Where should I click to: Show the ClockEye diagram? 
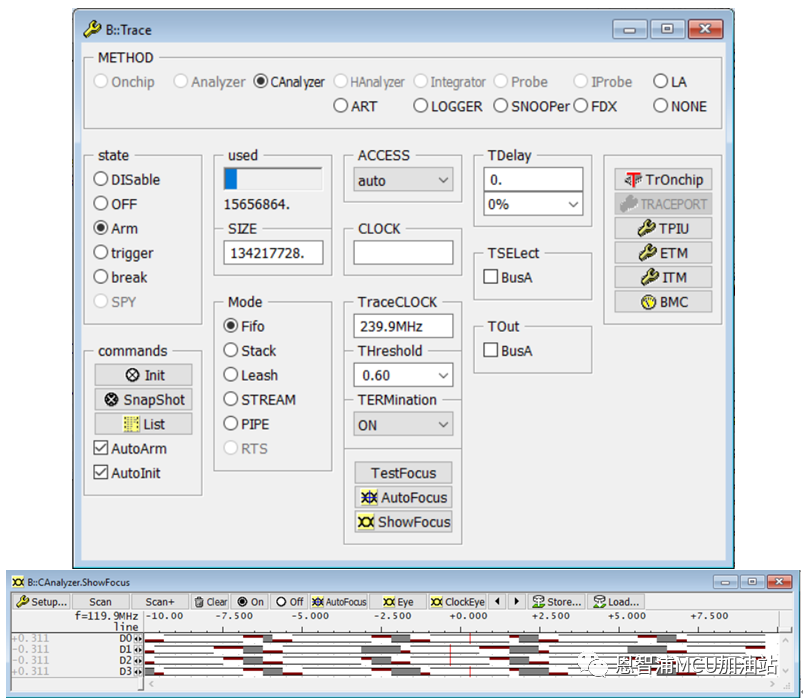(457, 602)
